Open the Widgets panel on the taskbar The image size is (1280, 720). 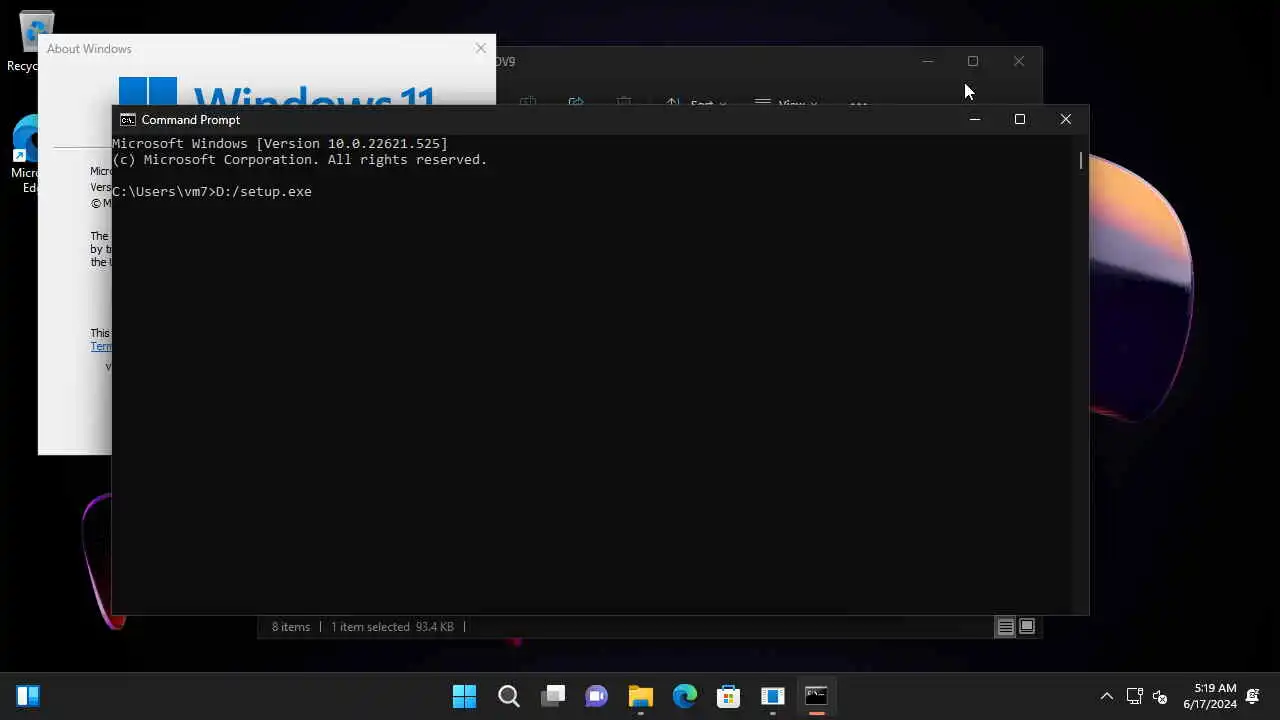pyautogui.click(x=28, y=696)
